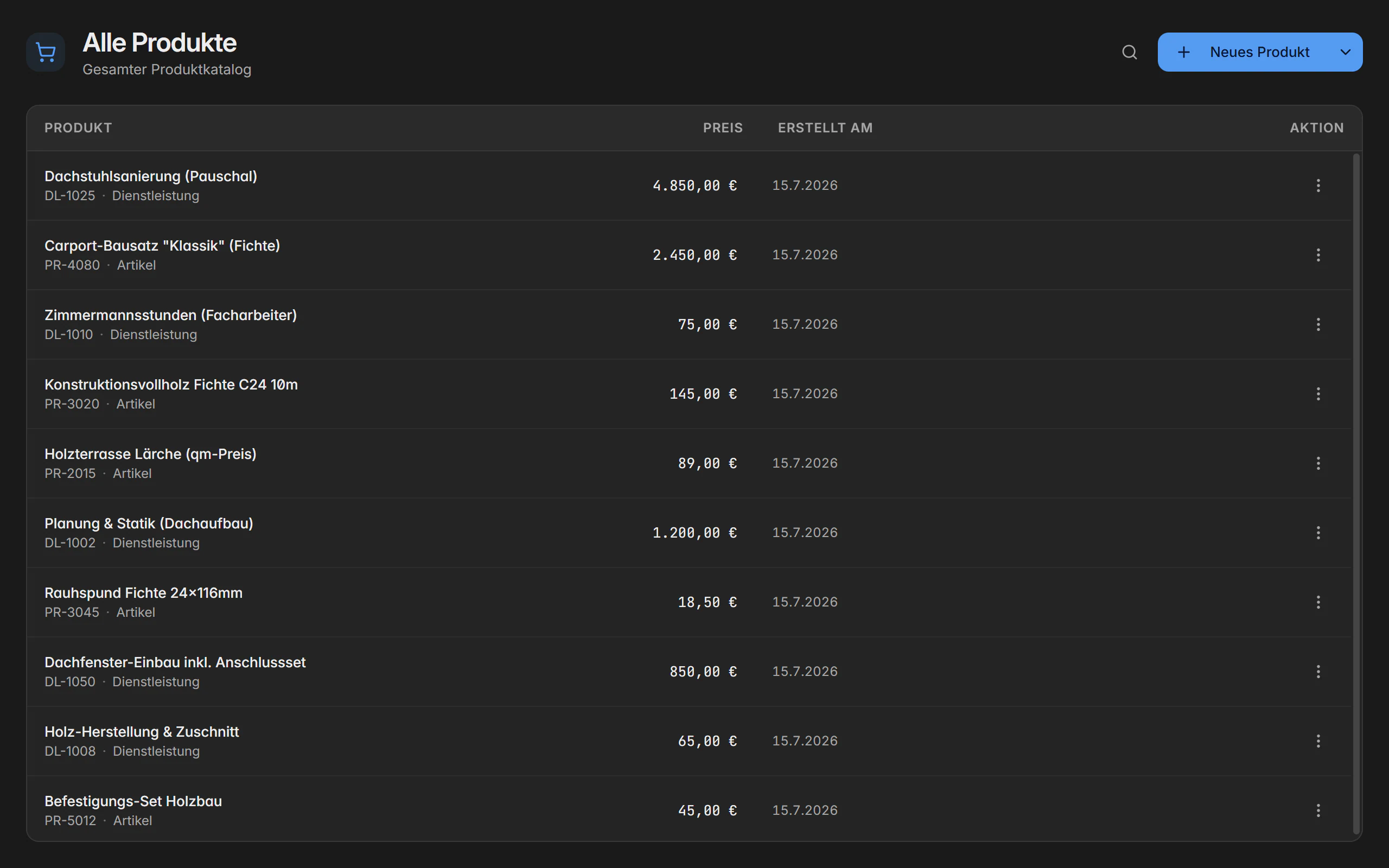Click the SKU line DL-1050 · Dienstleistung
Image resolution: width=1389 pixels, height=868 pixels.
click(122, 682)
